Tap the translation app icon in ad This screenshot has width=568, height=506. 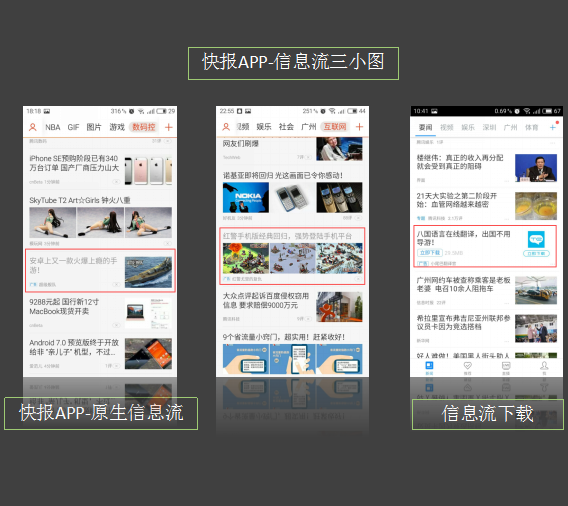pyautogui.click(x=536, y=239)
